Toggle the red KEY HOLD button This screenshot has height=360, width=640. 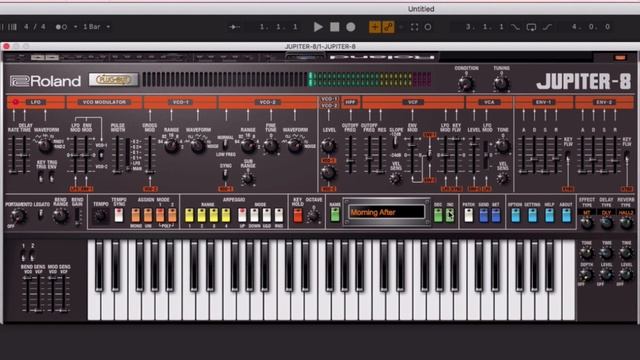[x=298, y=215]
